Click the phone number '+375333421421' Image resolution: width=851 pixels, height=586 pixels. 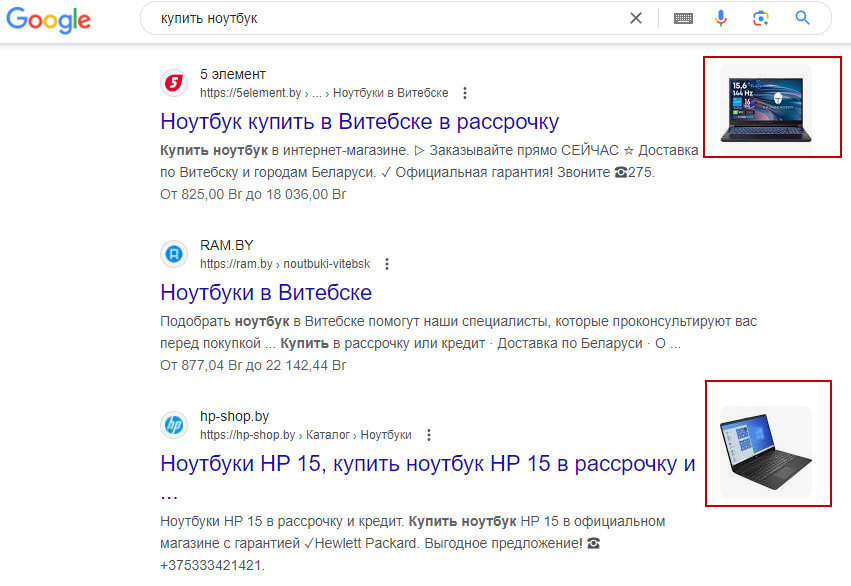point(212,565)
